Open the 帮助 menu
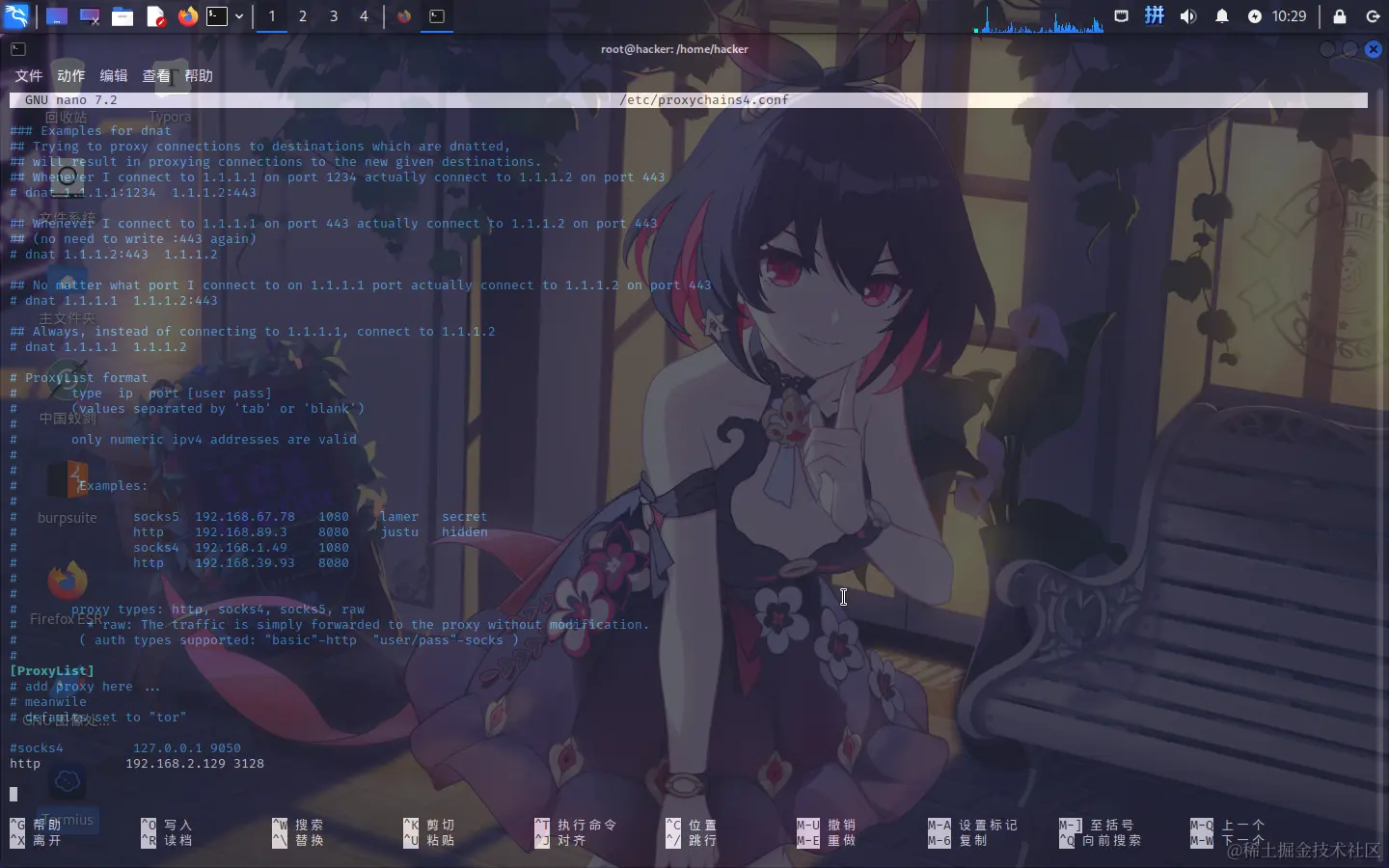This screenshot has height=868, width=1389. (x=199, y=75)
